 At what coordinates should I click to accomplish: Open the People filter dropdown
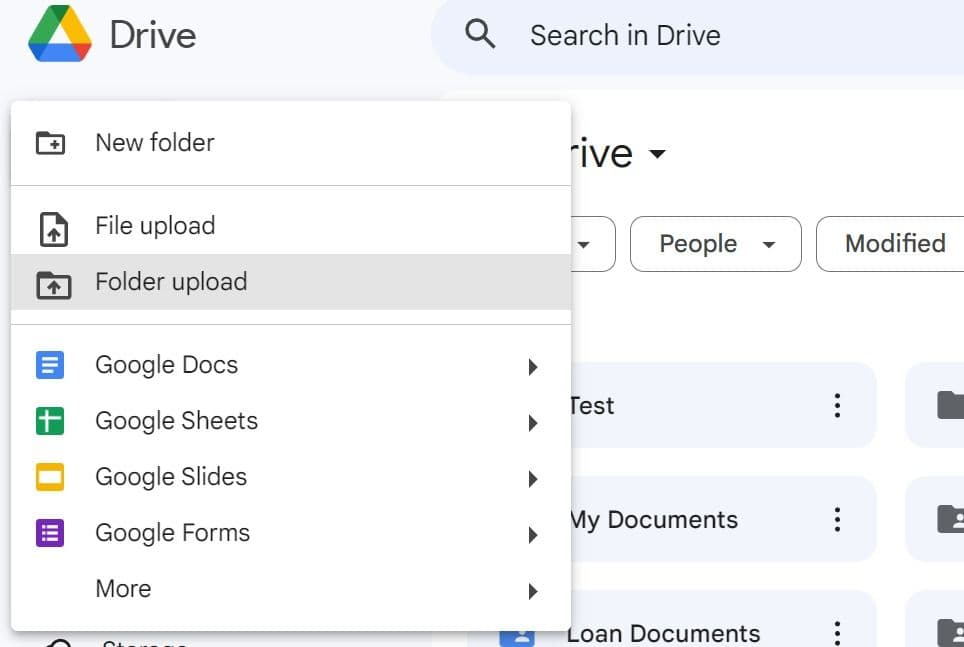pos(714,243)
